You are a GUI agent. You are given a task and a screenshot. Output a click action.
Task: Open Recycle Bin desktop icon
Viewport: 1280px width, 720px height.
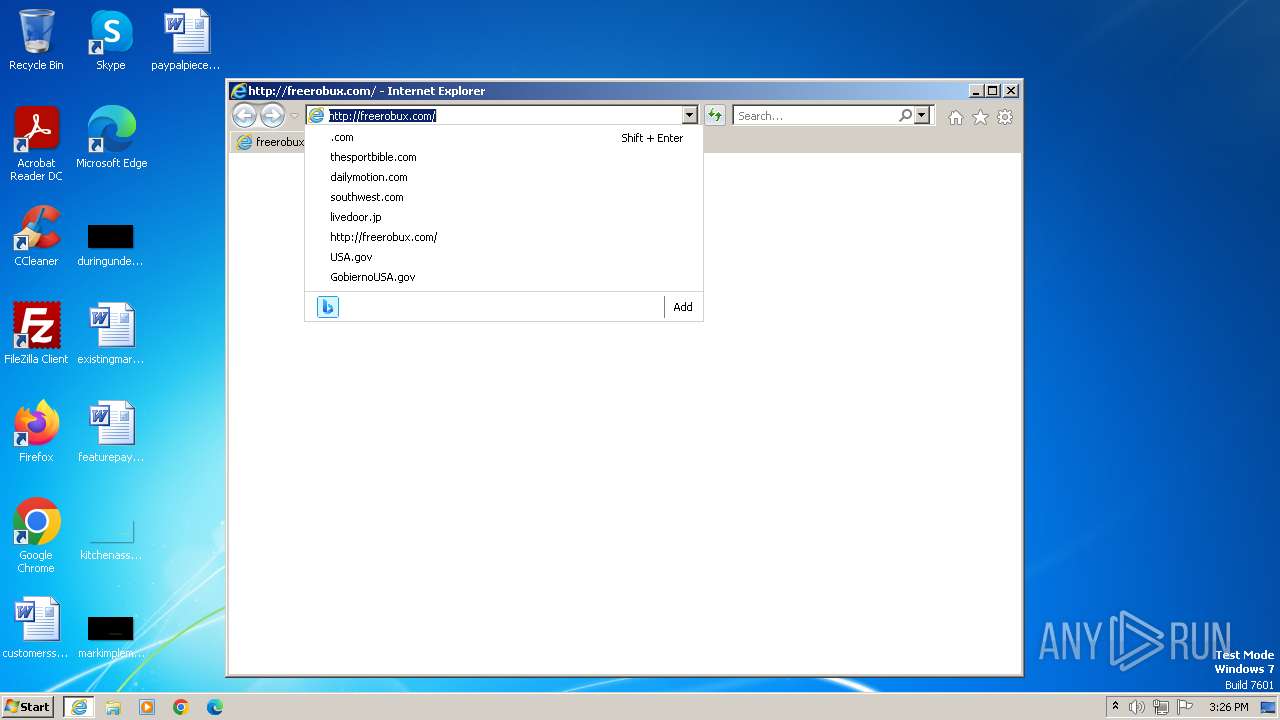pyautogui.click(x=36, y=40)
